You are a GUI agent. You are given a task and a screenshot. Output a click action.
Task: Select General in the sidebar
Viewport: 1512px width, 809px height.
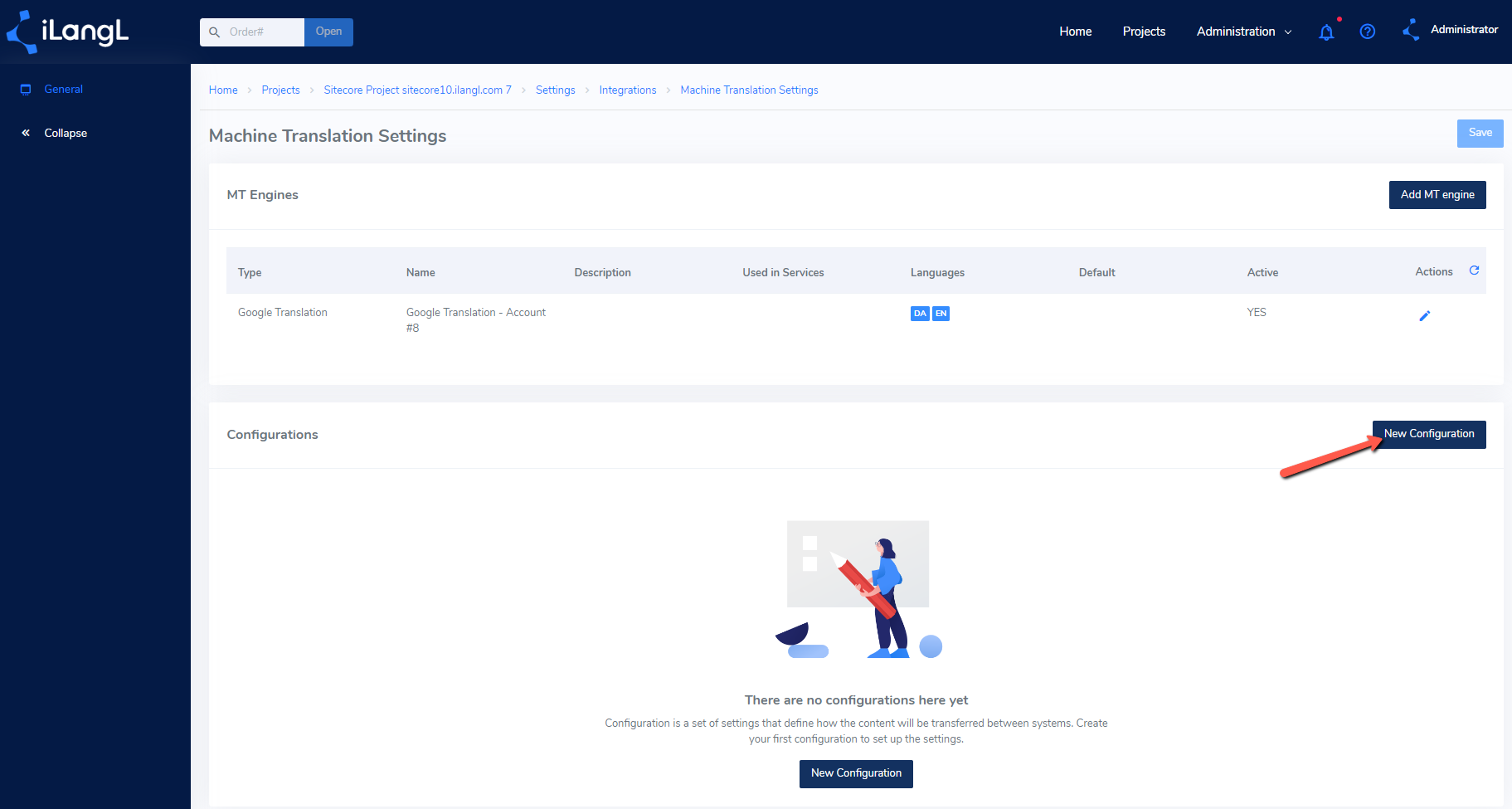coord(64,90)
